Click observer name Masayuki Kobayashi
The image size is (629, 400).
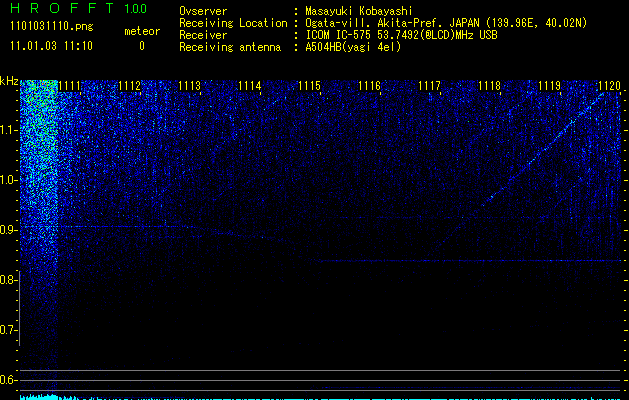tap(359, 11)
